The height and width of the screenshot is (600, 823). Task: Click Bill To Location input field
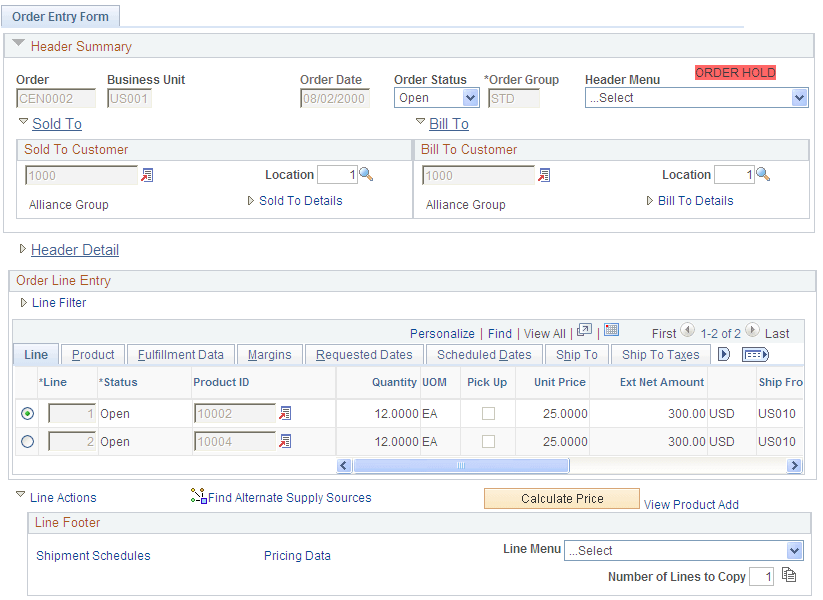pos(734,174)
